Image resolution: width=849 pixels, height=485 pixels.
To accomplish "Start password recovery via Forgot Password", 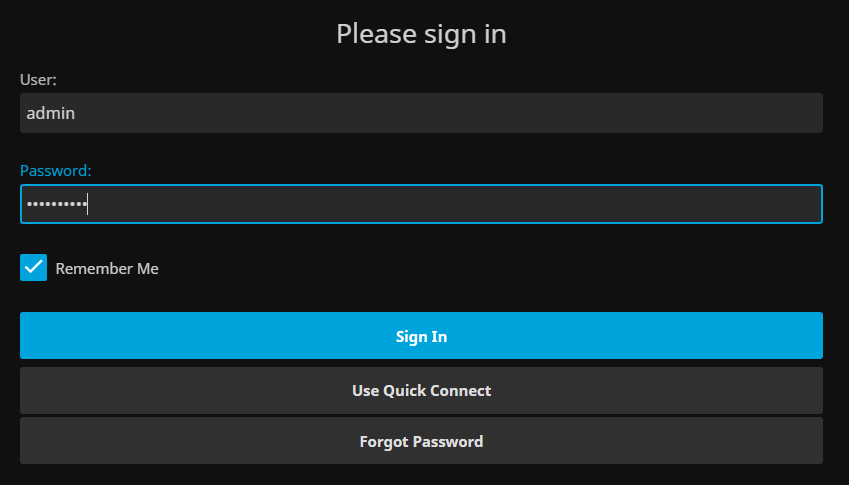I will click(x=421, y=441).
